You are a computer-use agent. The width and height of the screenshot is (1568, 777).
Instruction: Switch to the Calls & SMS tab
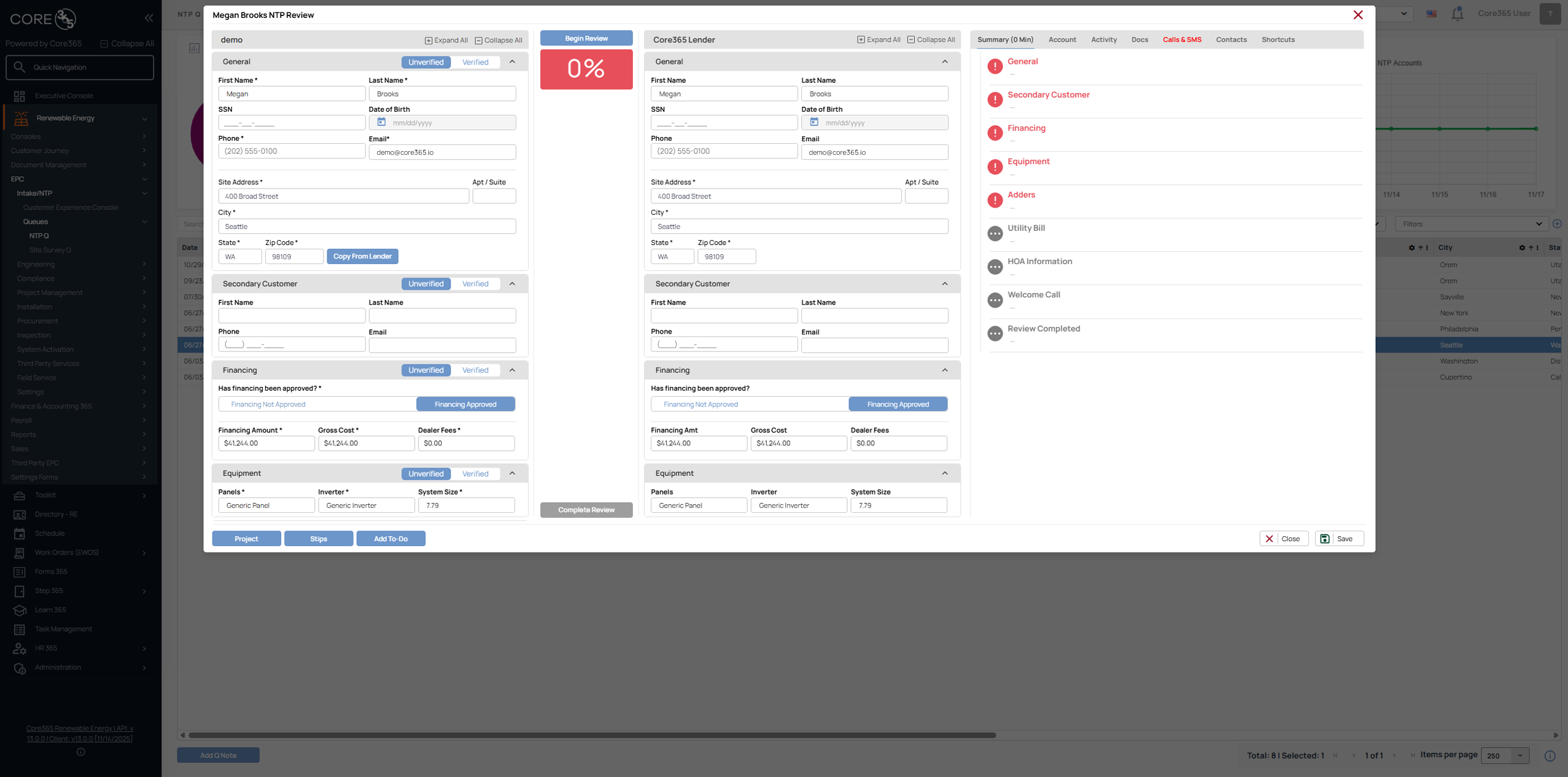pyautogui.click(x=1182, y=40)
